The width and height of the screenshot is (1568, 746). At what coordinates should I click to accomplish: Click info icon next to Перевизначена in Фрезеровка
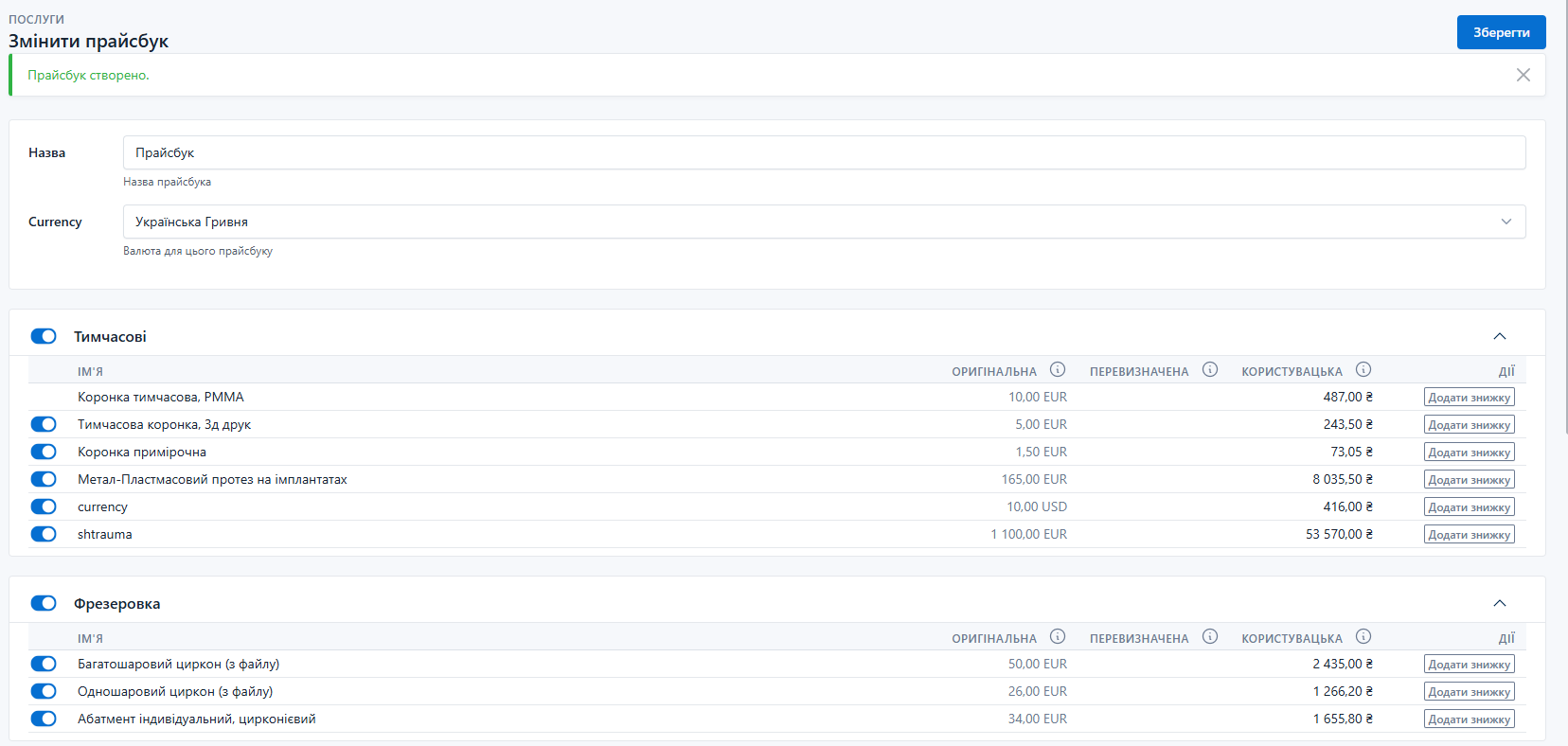[1209, 637]
